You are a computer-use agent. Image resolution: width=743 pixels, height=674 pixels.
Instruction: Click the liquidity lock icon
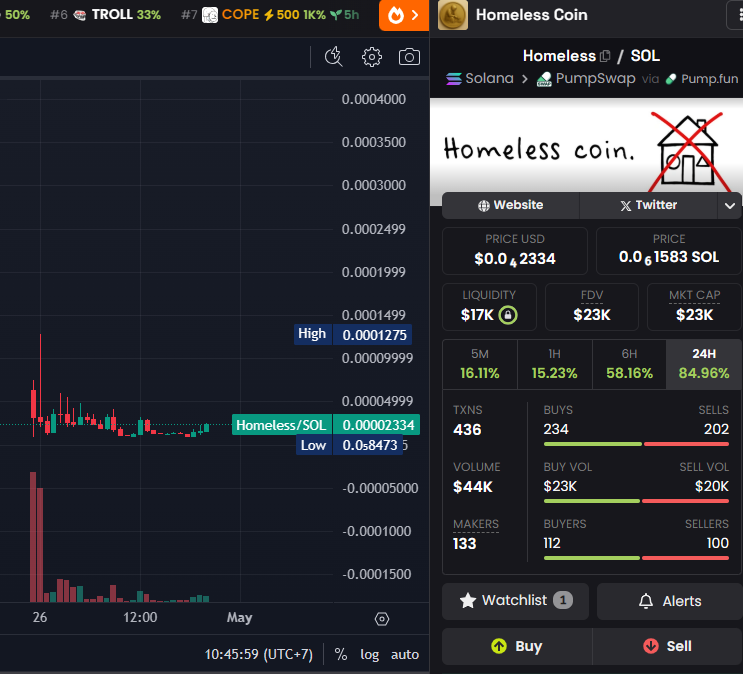coord(507,315)
